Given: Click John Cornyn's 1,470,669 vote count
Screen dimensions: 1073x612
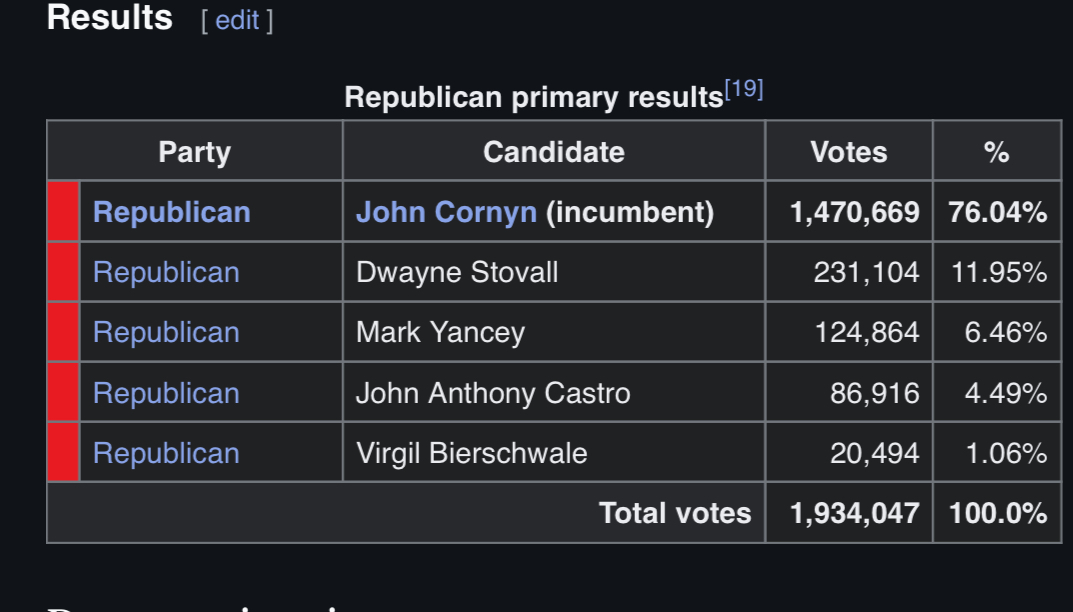Looking at the screenshot, I should (854, 212).
